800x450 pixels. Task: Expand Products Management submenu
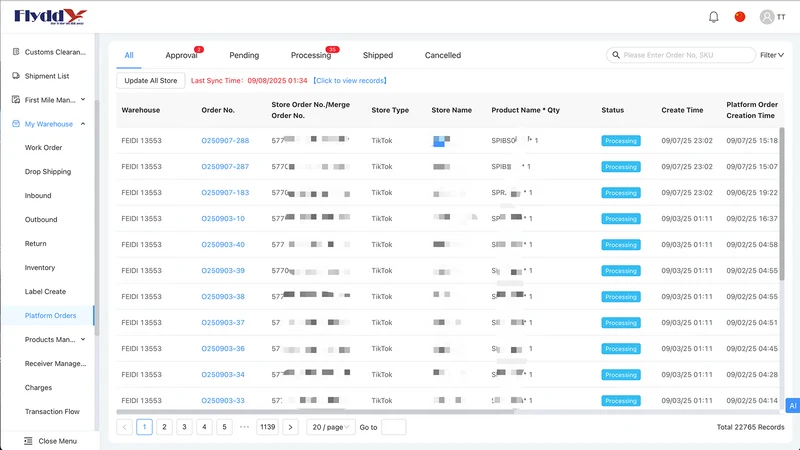[x=83, y=339]
